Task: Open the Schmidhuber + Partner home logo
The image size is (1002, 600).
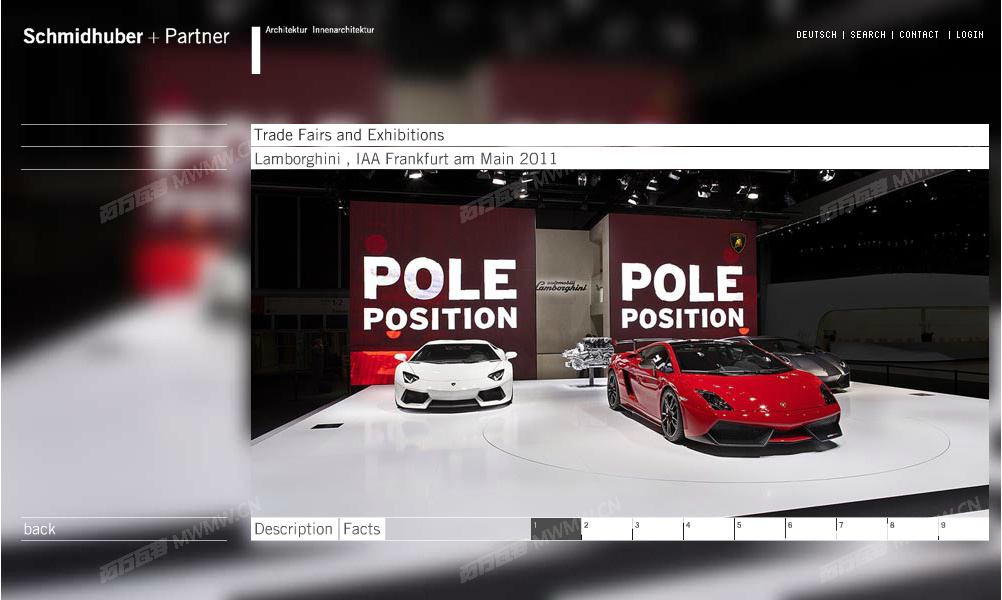Action: [x=126, y=36]
